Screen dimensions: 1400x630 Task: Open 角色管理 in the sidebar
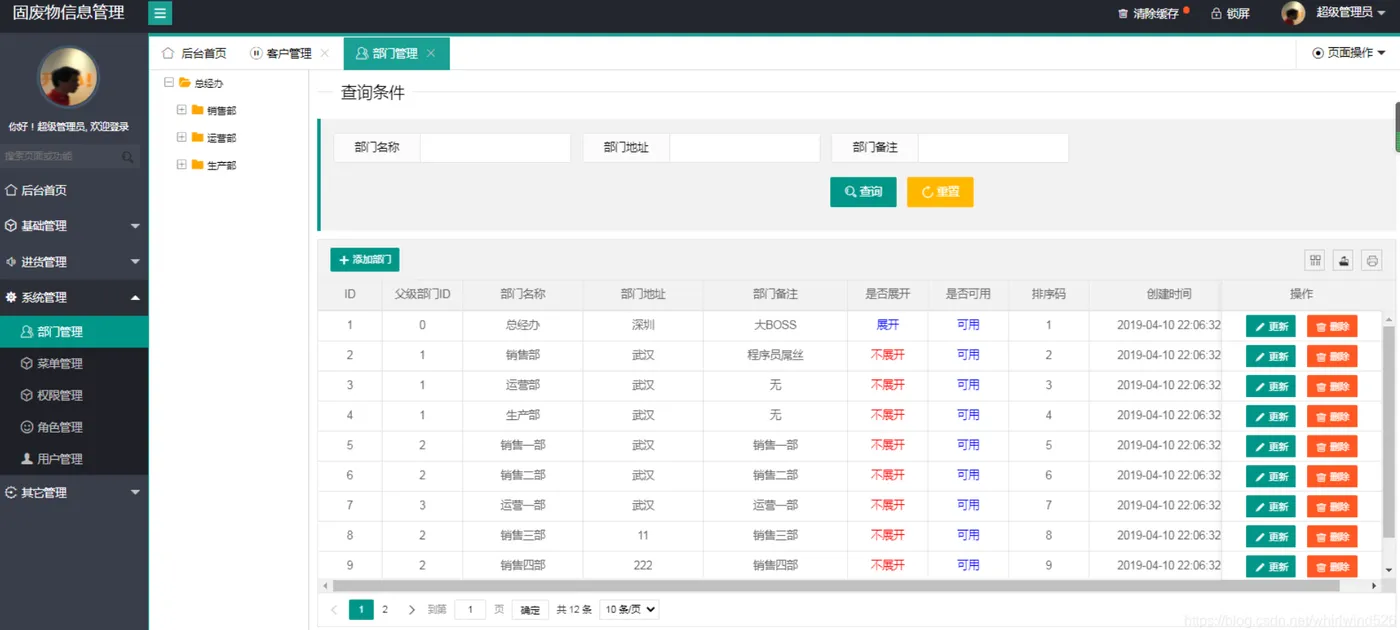[x=74, y=428]
